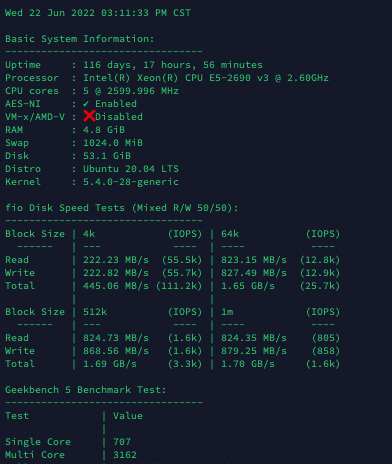Click the Basic System Information heading

point(80,39)
